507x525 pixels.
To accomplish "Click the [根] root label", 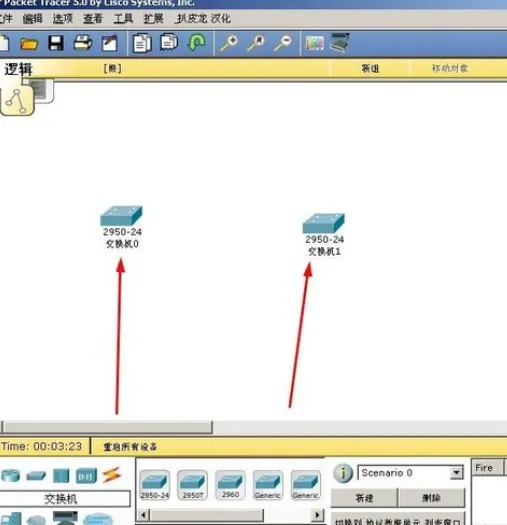I will click(113, 69).
